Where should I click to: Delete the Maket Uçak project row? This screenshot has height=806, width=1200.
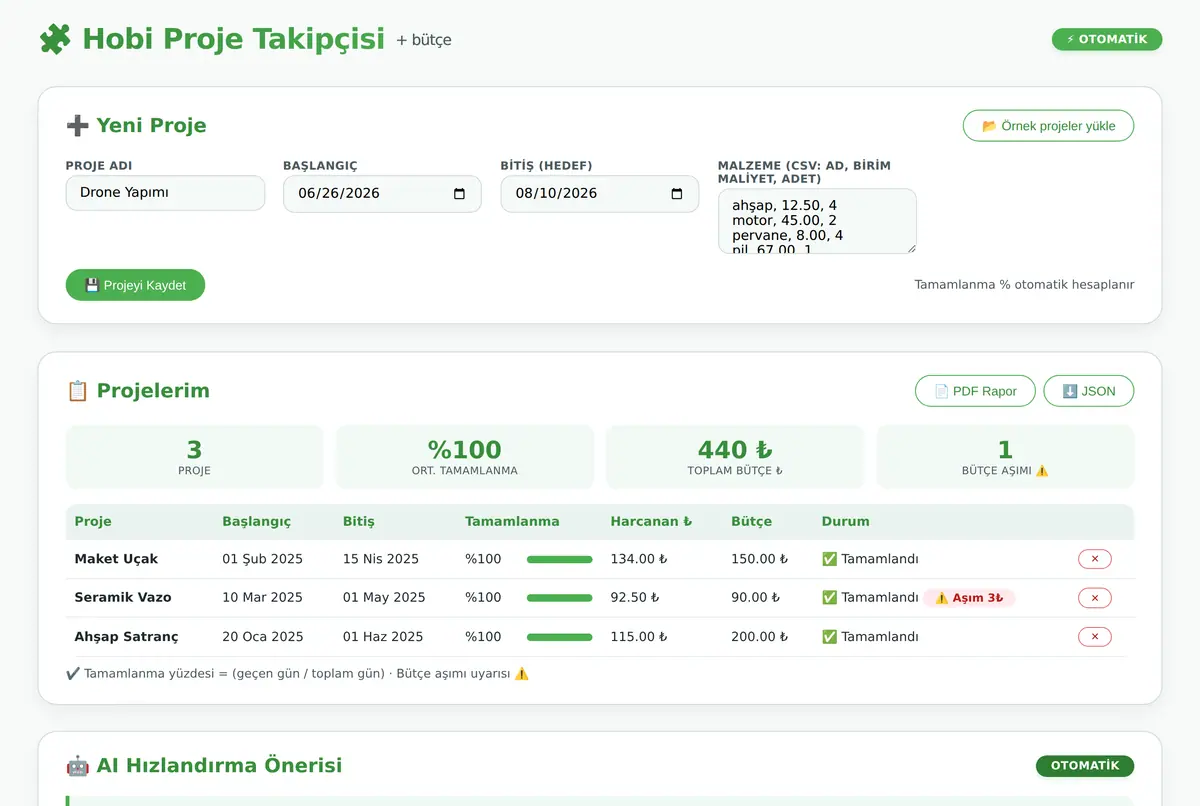[1094, 559]
